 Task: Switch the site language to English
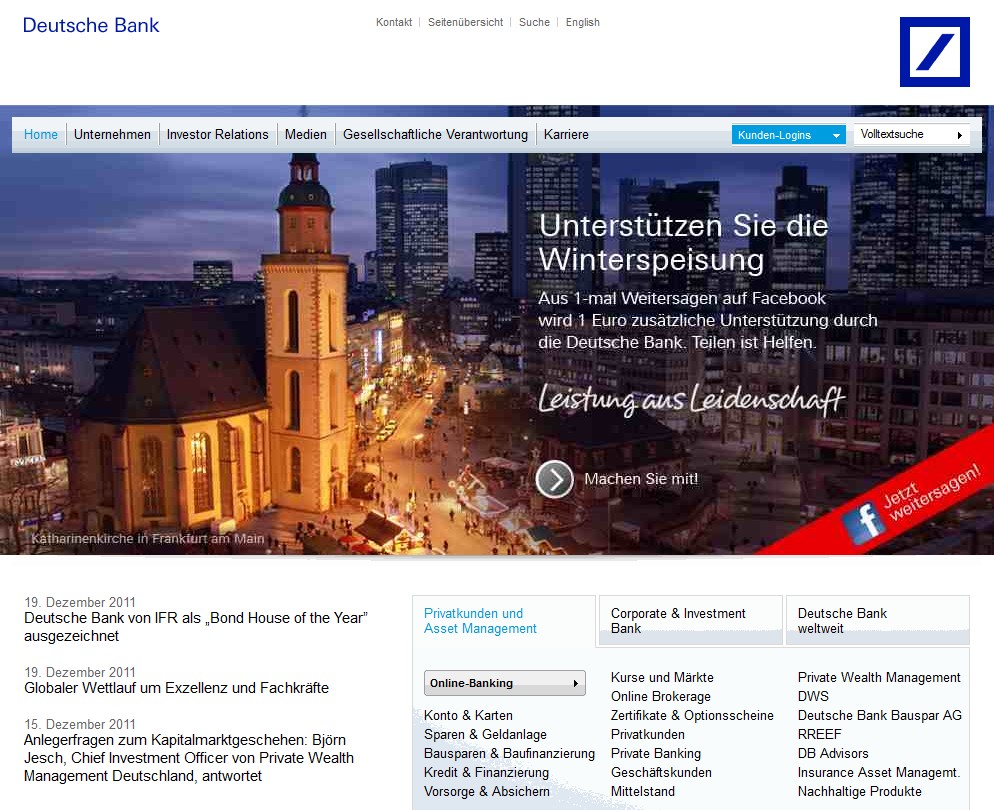pyautogui.click(x=583, y=22)
